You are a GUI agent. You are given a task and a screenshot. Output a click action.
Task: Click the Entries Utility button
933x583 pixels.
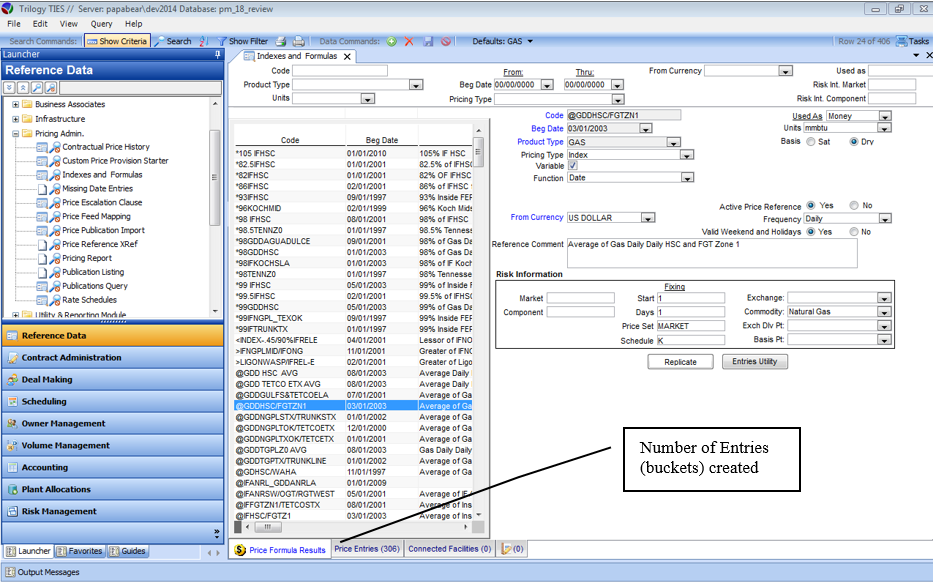tap(754, 362)
